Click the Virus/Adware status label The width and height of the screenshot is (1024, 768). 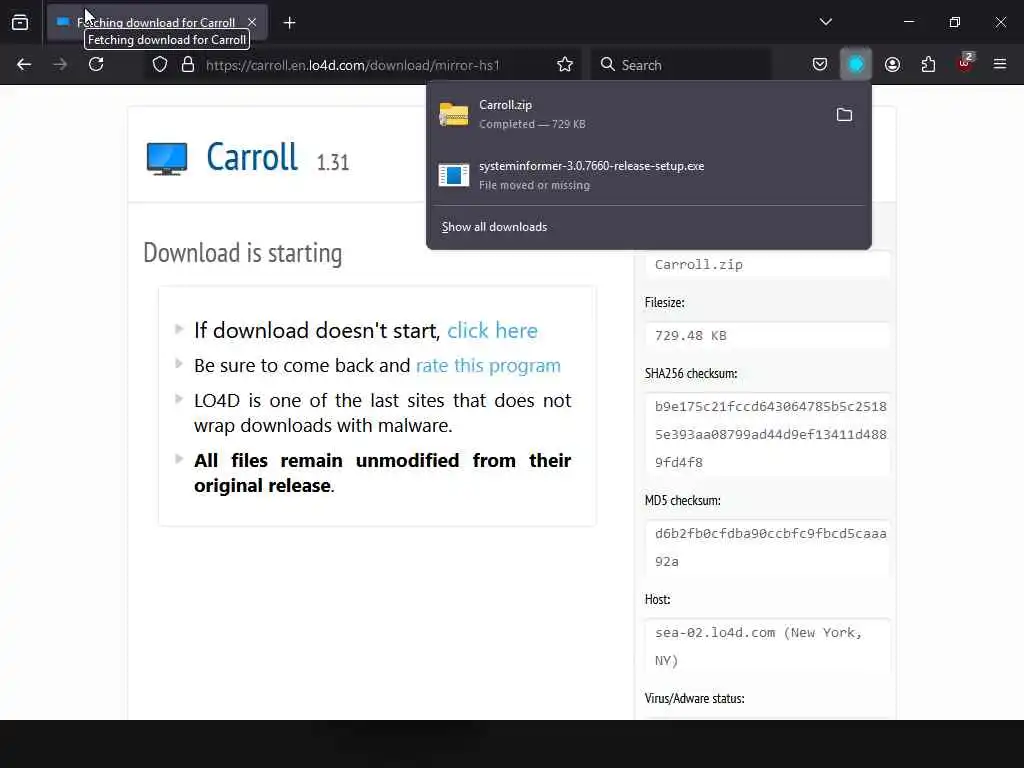tap(694, 698)
